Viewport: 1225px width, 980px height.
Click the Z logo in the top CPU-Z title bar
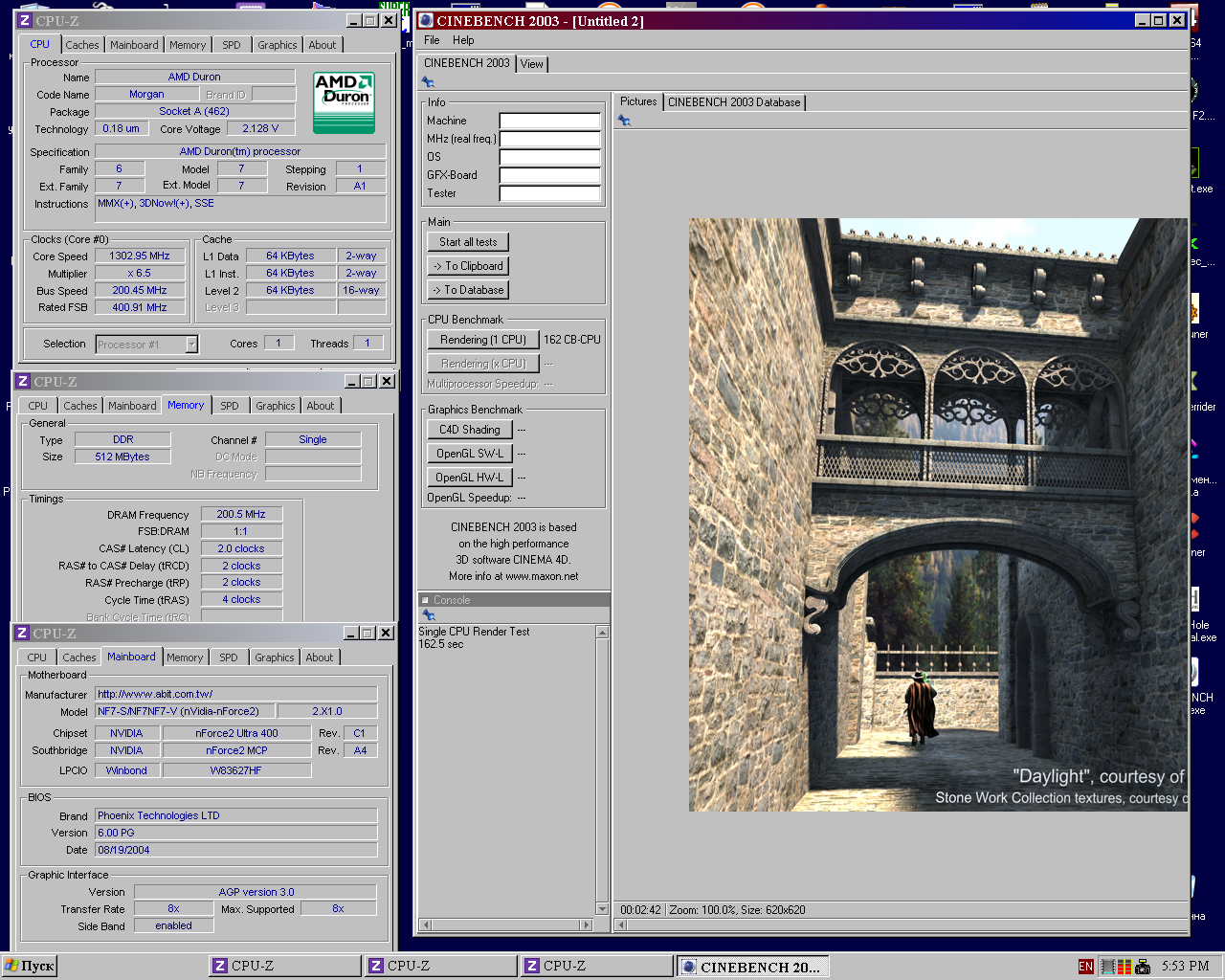(25, 20)
